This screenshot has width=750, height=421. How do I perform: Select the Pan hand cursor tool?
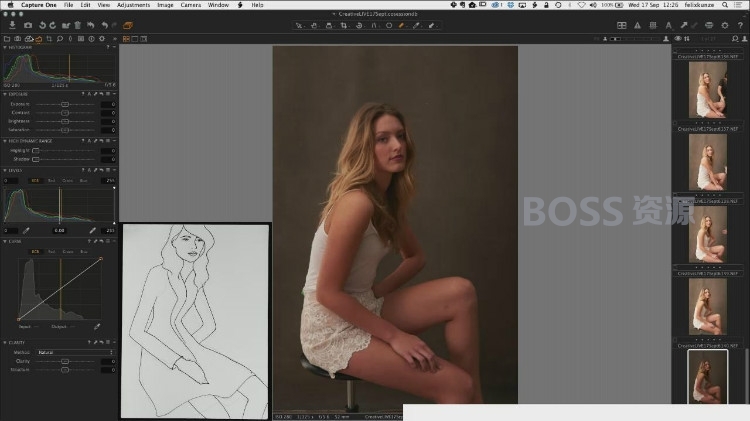[314, 25]
